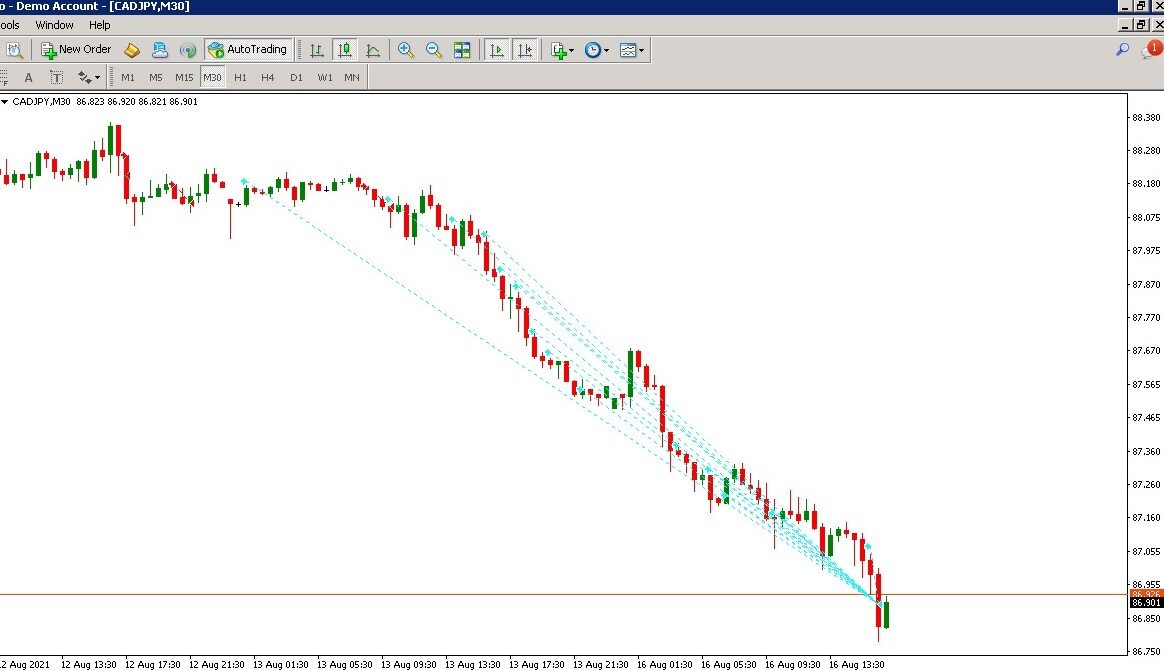Switch chart to candlesticks mode
Image resolution: width=1164 pixels, height=671 pixels.
[x=344, y=50]
